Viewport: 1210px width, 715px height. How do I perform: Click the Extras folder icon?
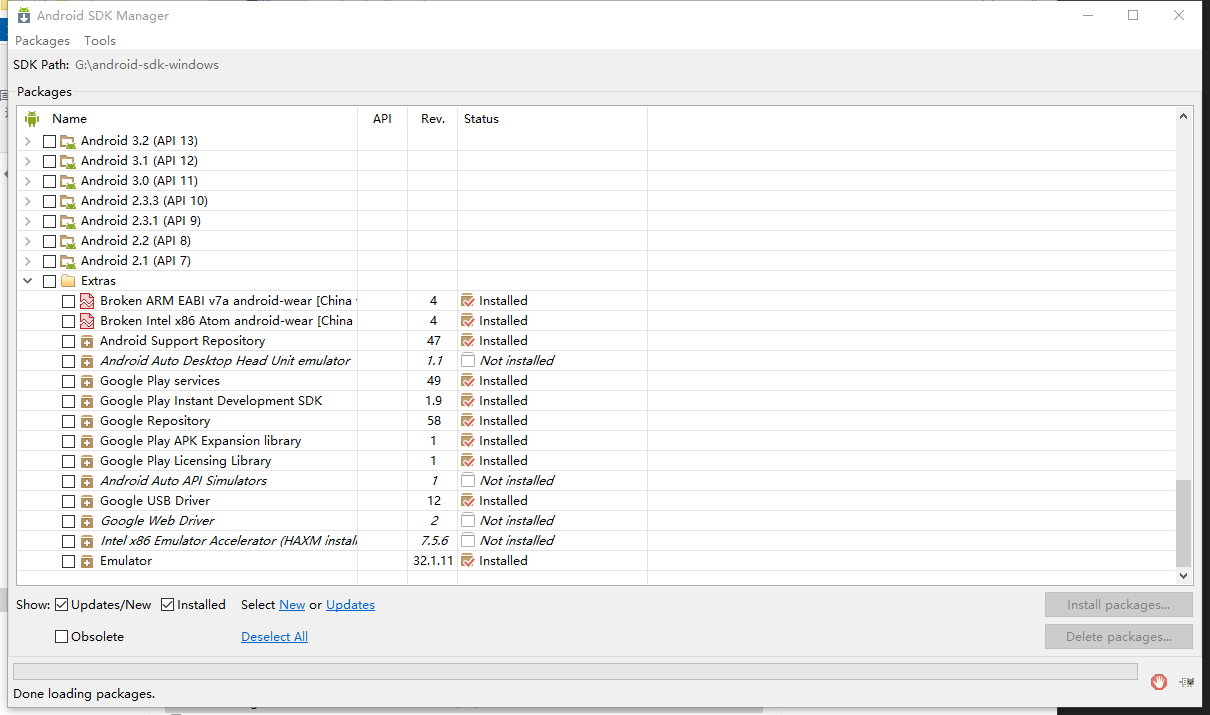tap(68, 281)
